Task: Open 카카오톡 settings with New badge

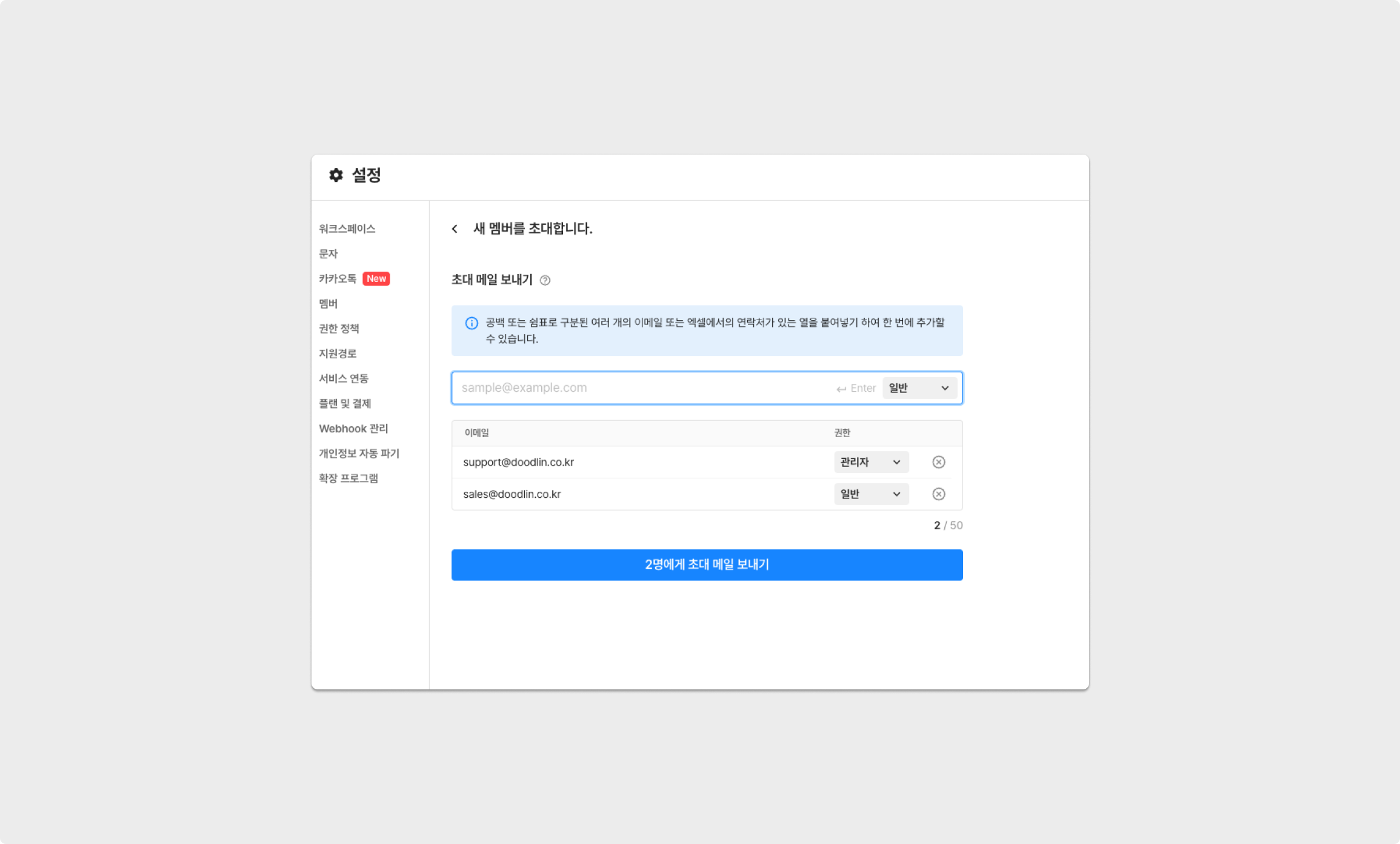Action: pyautogui.click(x=338, y=279)
